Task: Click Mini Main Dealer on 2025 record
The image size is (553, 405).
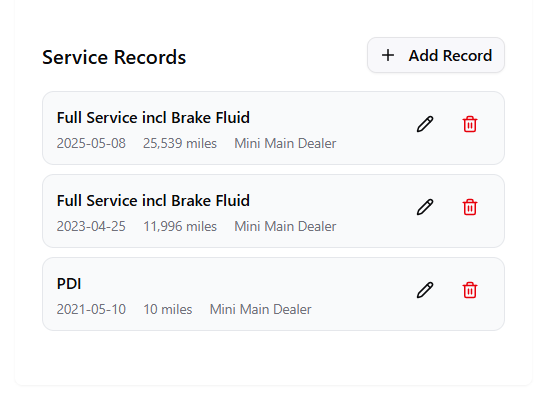Action: tap(285, 143)
